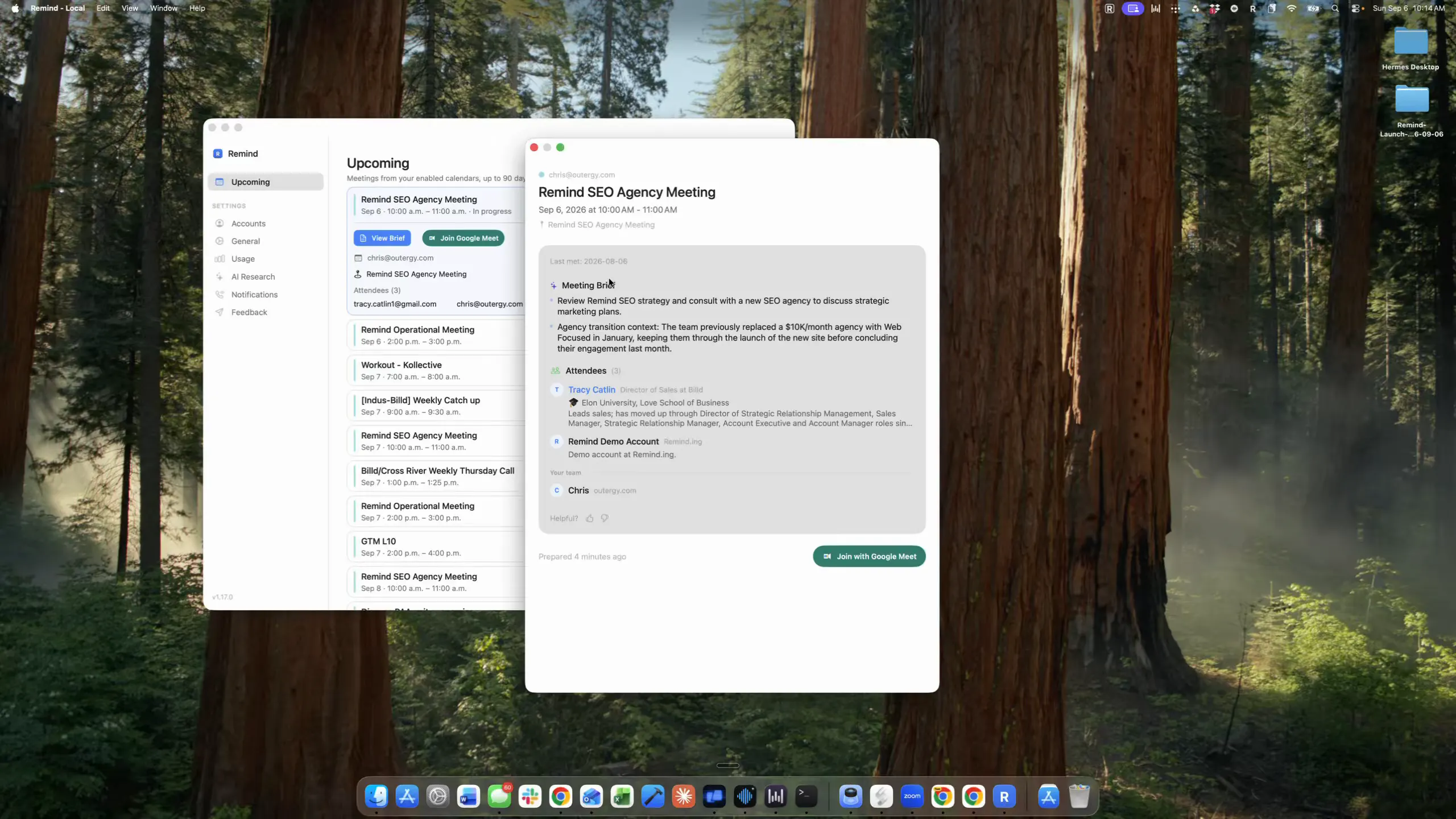Open the Edit menu
This screenshot has height=819, width=1456.
click(x=103, y=8)
